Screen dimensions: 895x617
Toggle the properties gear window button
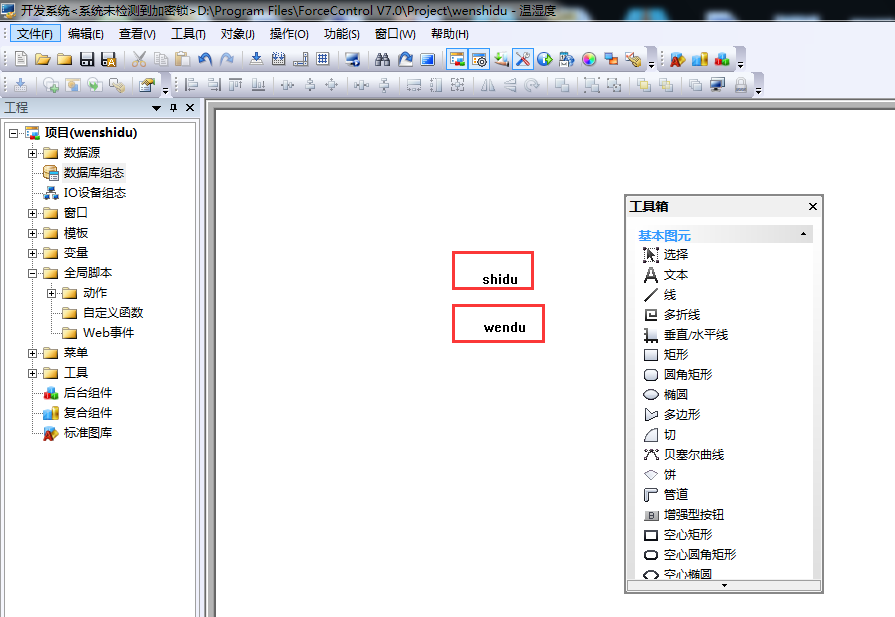479,59
